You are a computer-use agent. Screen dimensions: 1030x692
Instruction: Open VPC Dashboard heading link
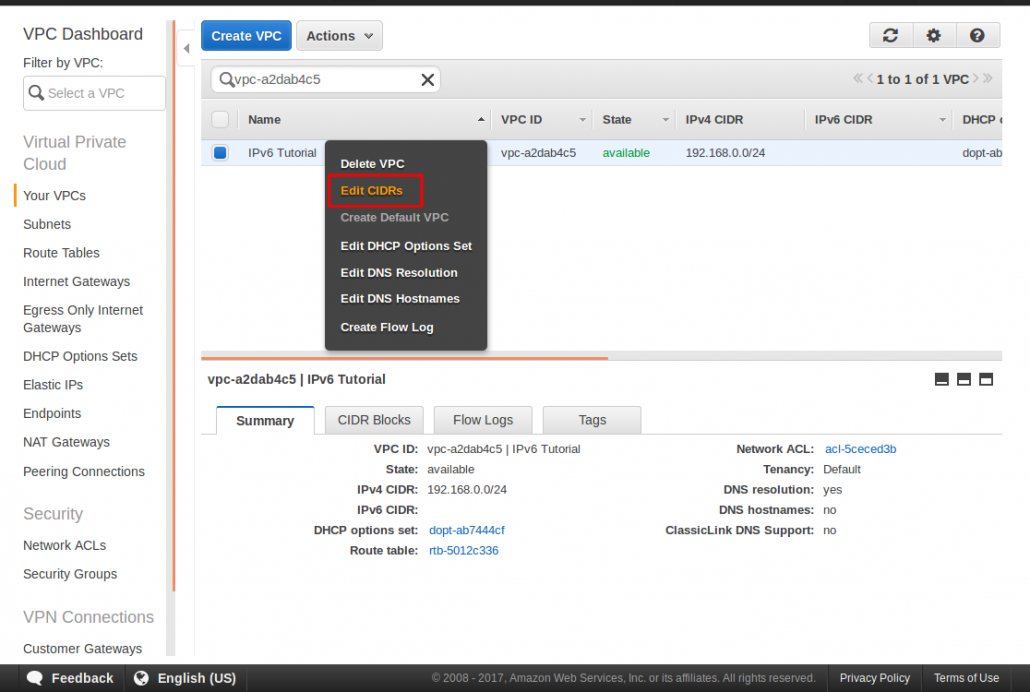point(83,34)
